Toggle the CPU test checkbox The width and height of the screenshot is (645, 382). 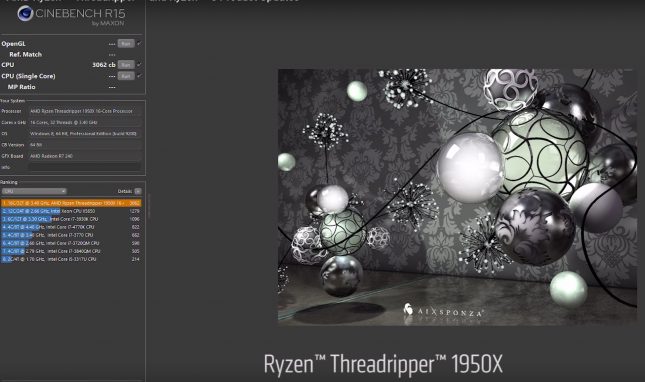click(139, 65)
